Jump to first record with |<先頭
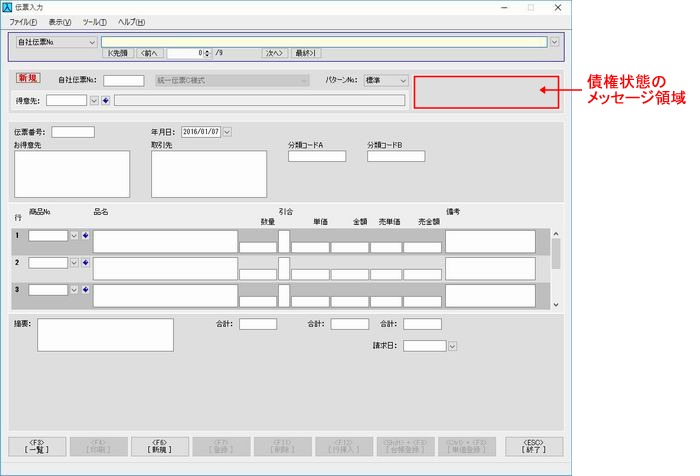The height and width of the screenshot is (476, 700). click(119, 53)
